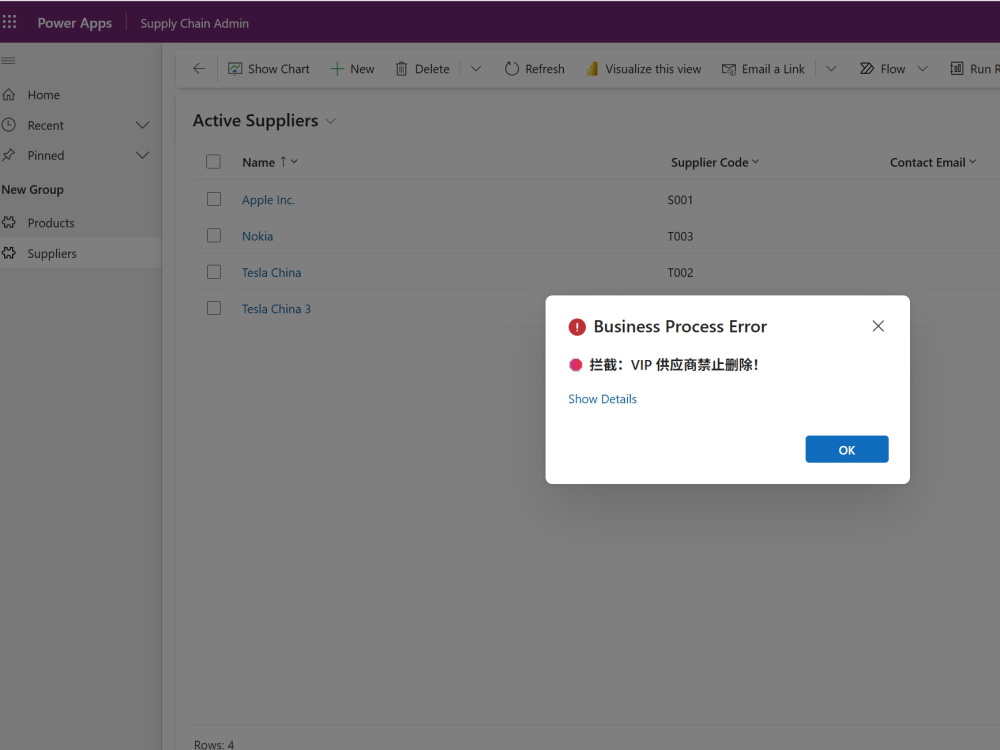Click the Email a Link envelope icon

[728, 69]
